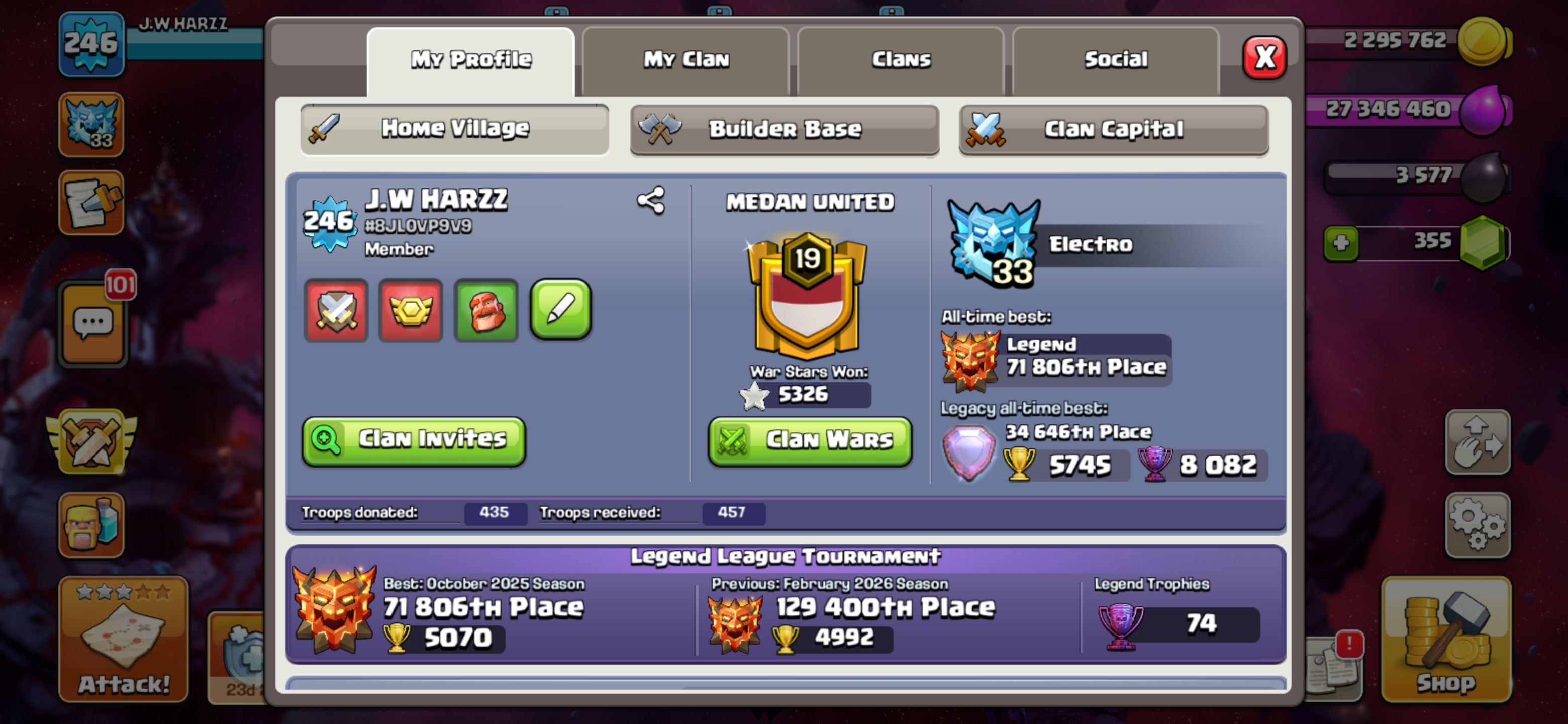Open the settings gears icon

pos(1478,524)
